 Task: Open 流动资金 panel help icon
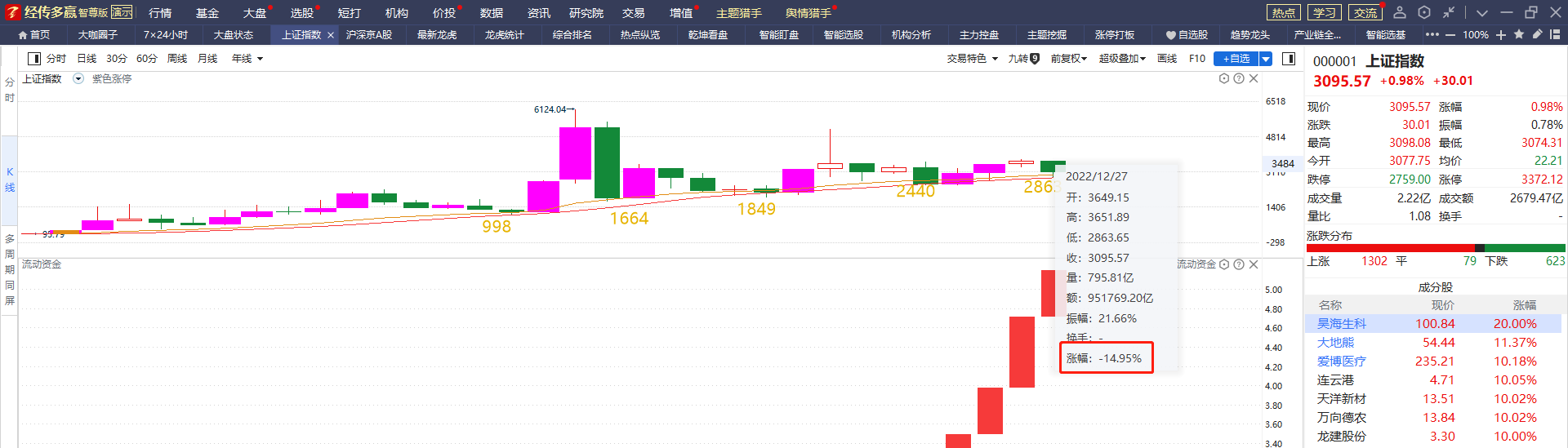1239,264
